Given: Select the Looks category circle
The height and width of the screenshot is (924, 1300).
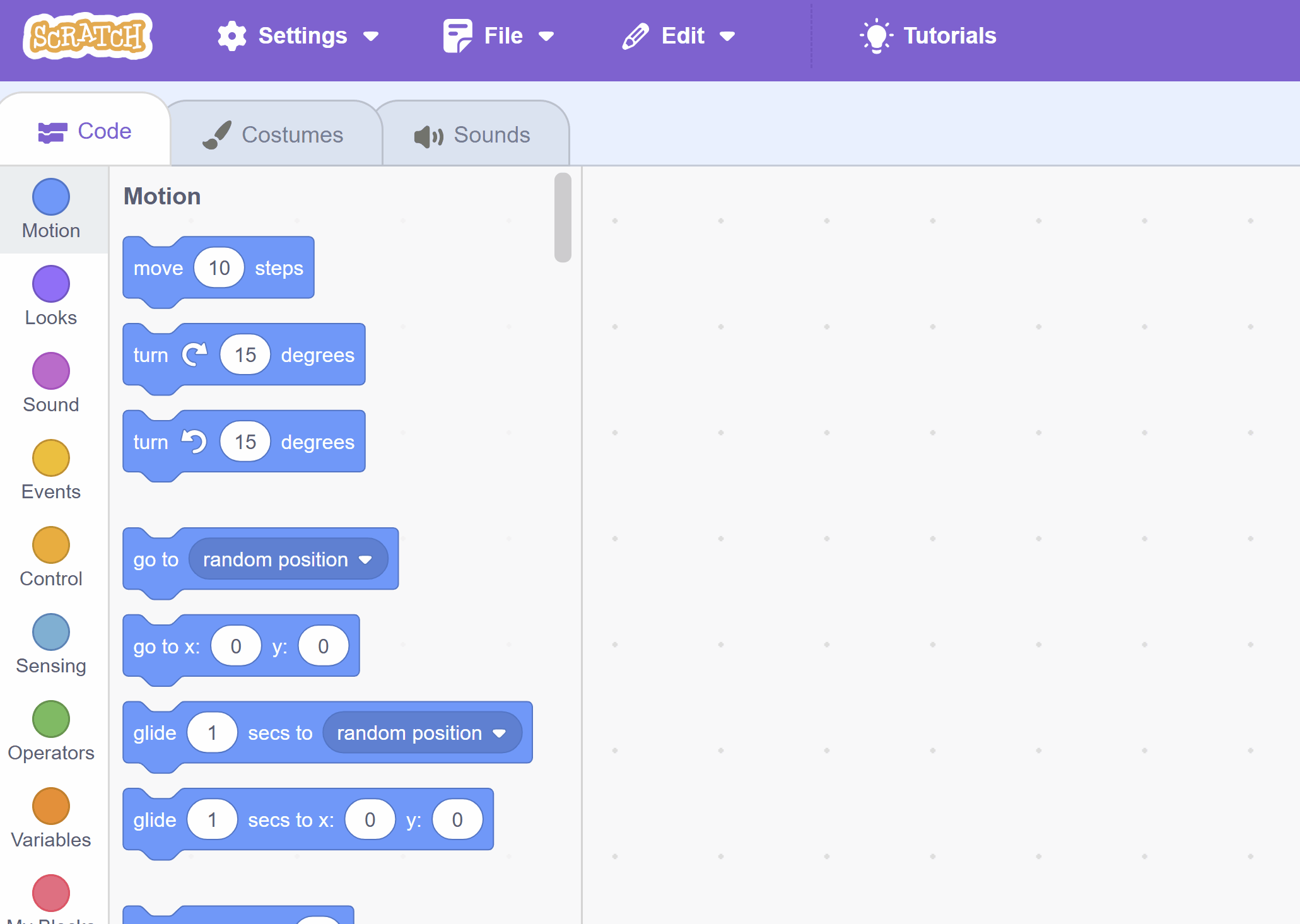Looking at the screenshot, I should [x=50, y=284].
